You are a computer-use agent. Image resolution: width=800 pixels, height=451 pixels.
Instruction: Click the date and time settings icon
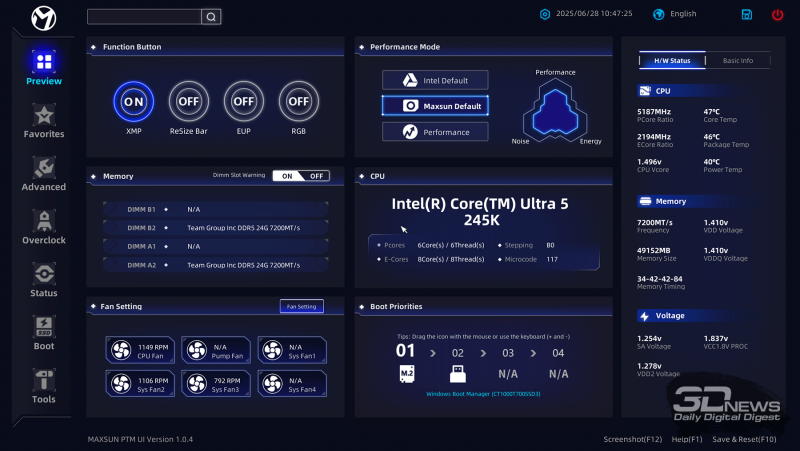[545, 14]
